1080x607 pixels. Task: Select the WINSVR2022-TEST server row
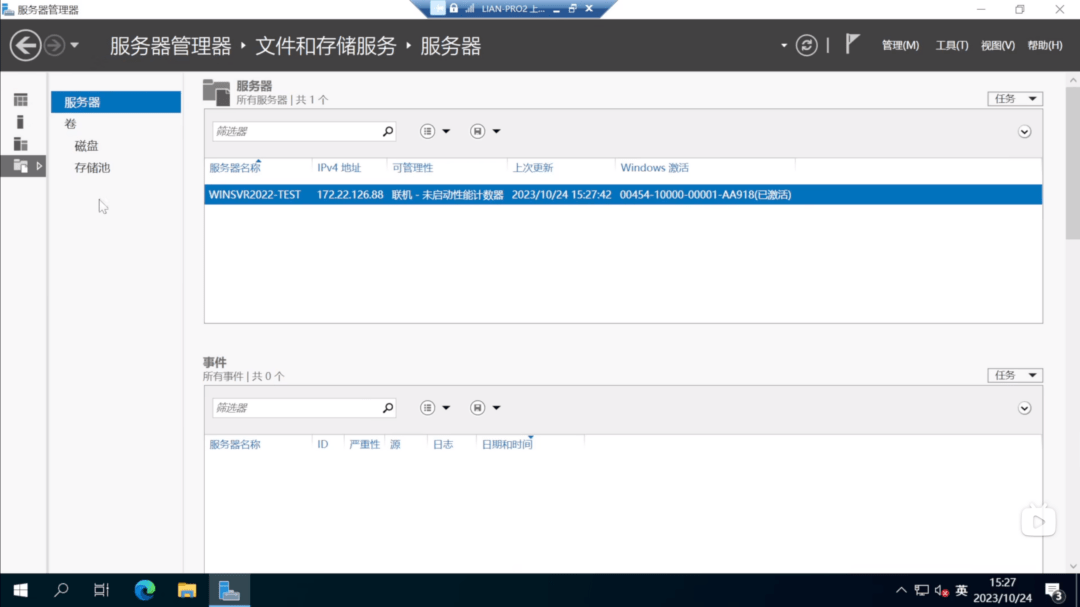pyautogui.click(x=400, y=195)
